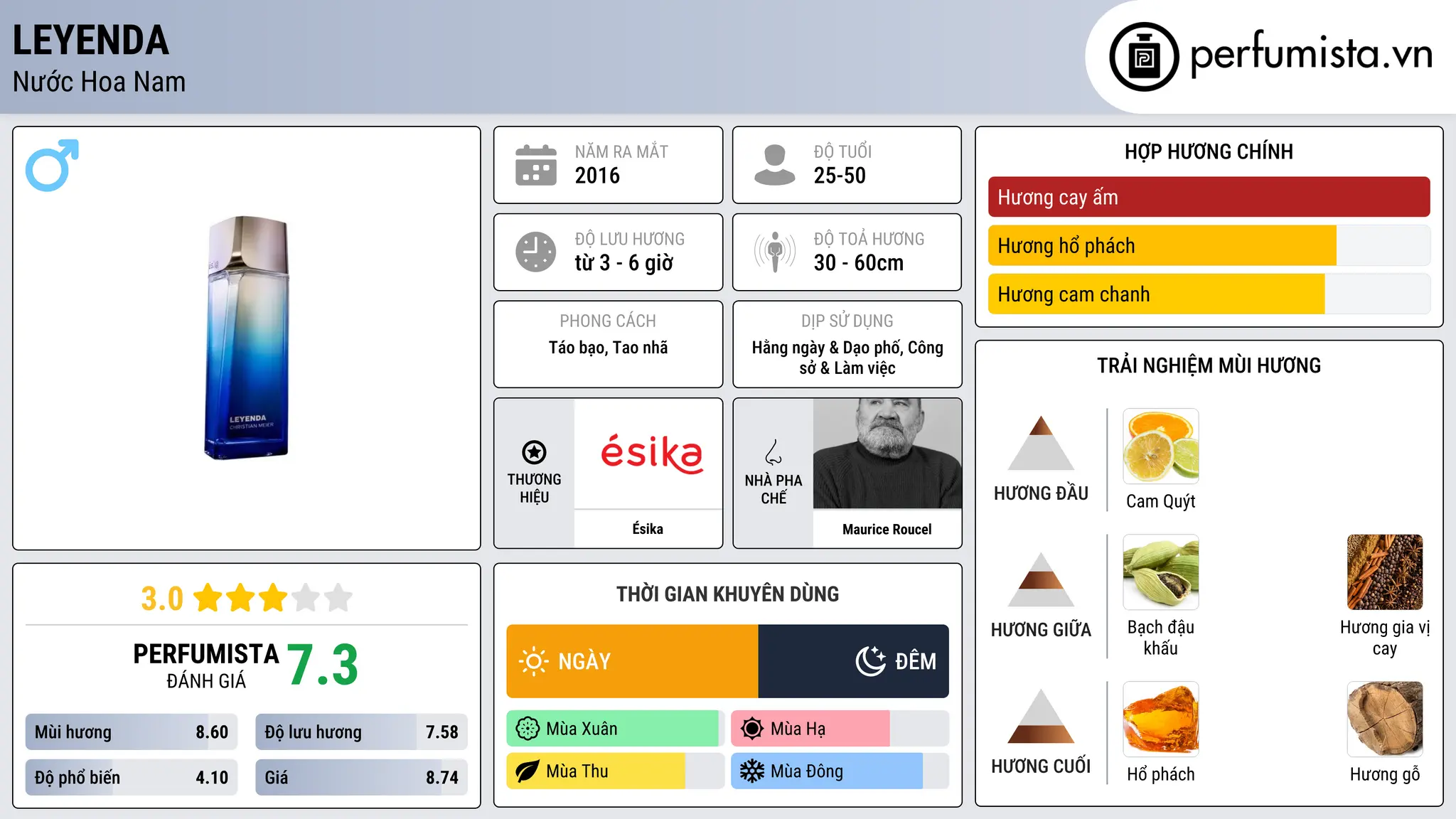Click the Maurice Roucel perfumer photo
The width and height of the screenshot is (1456, 819).
pyautogui.click(x=887, y=454)
